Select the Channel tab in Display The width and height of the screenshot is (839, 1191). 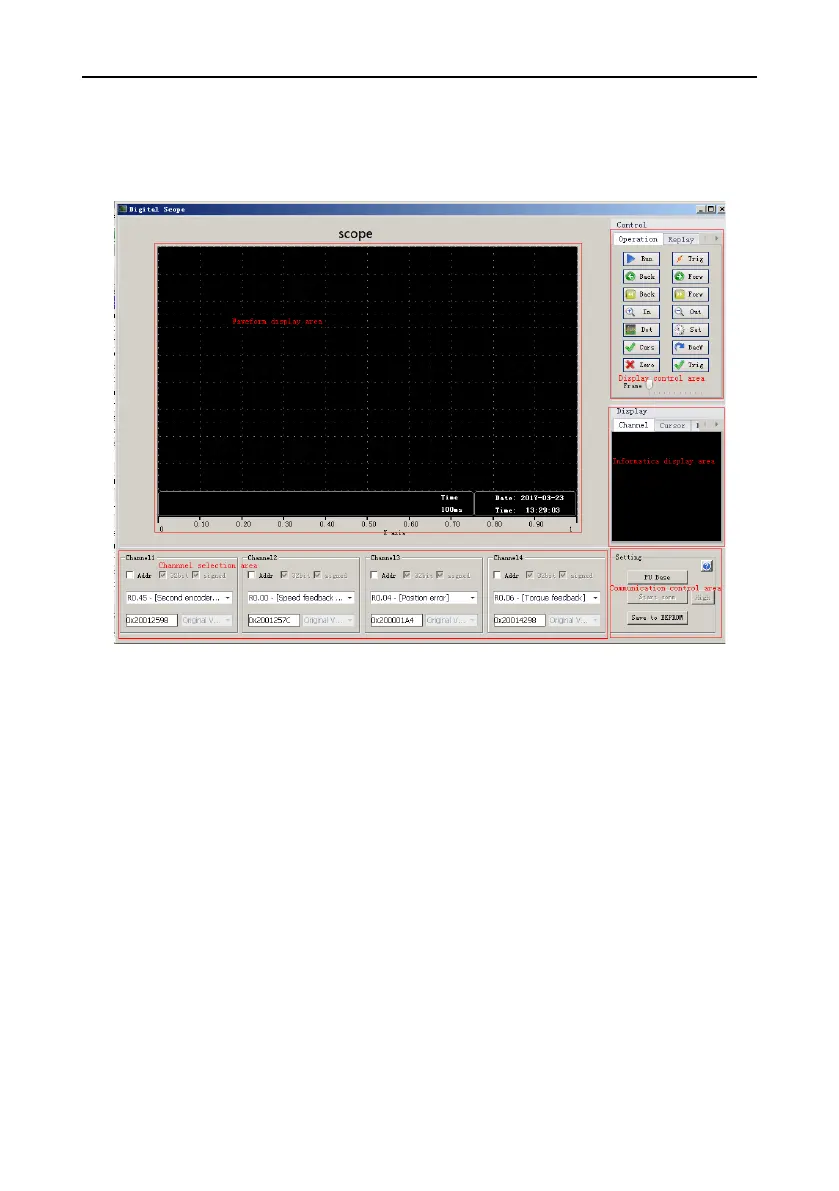(633, 425)
